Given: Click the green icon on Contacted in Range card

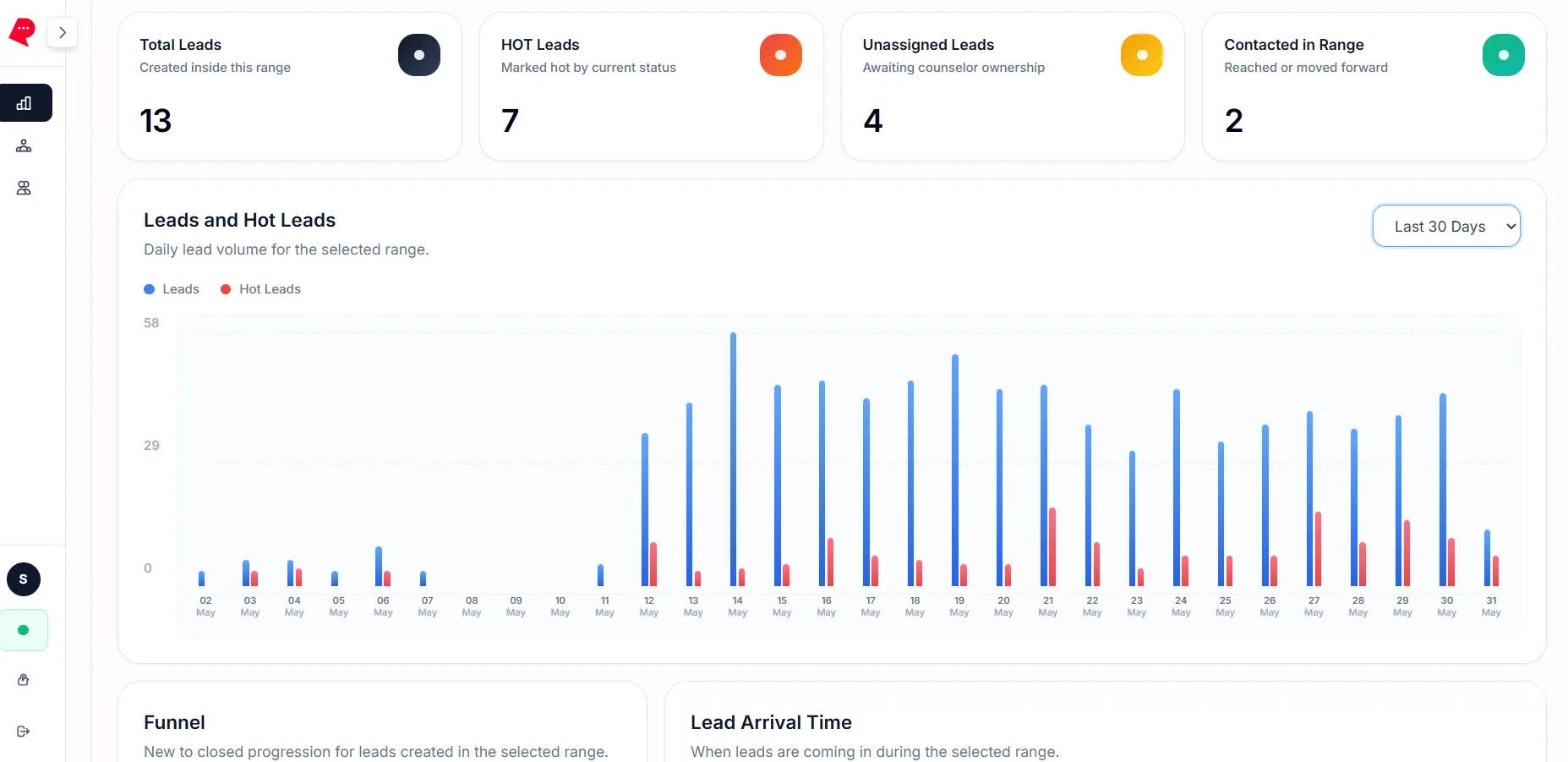Looking at the screenshot, I should pyautogui.click(x=1504, y=55).
